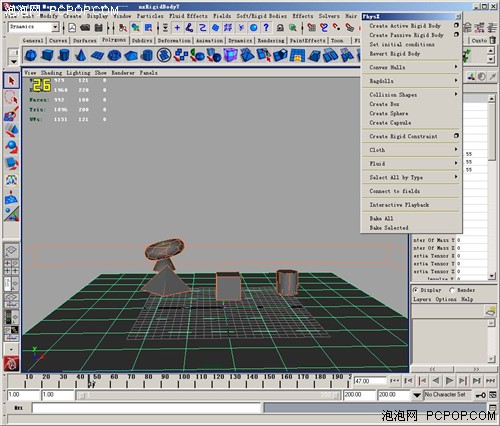
Task: Create a polygon cone from the shelf
Action: (80, 55)
